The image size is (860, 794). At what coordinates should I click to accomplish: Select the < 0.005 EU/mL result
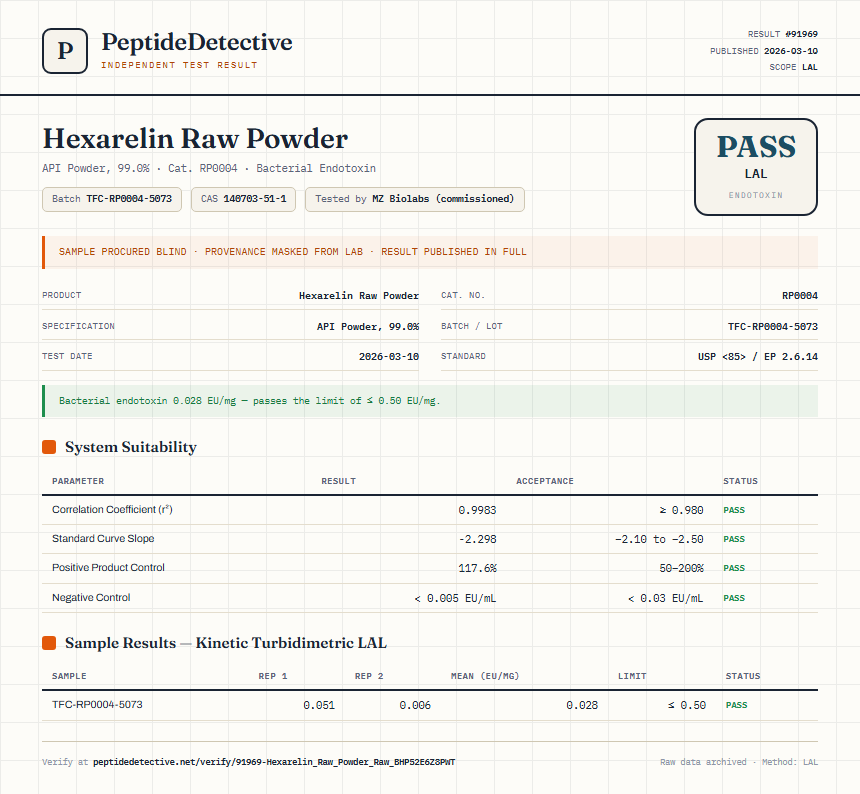coord(455,598)
